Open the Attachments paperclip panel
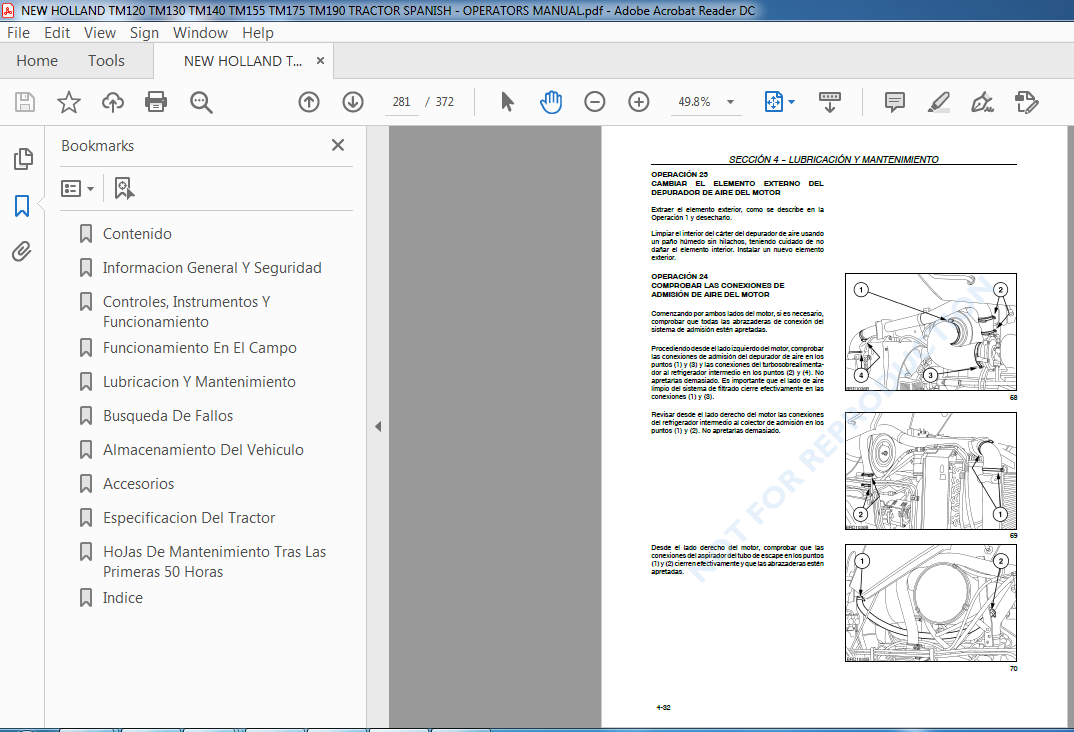Viewport: 1074px width, 732px height. pos(22,251)
